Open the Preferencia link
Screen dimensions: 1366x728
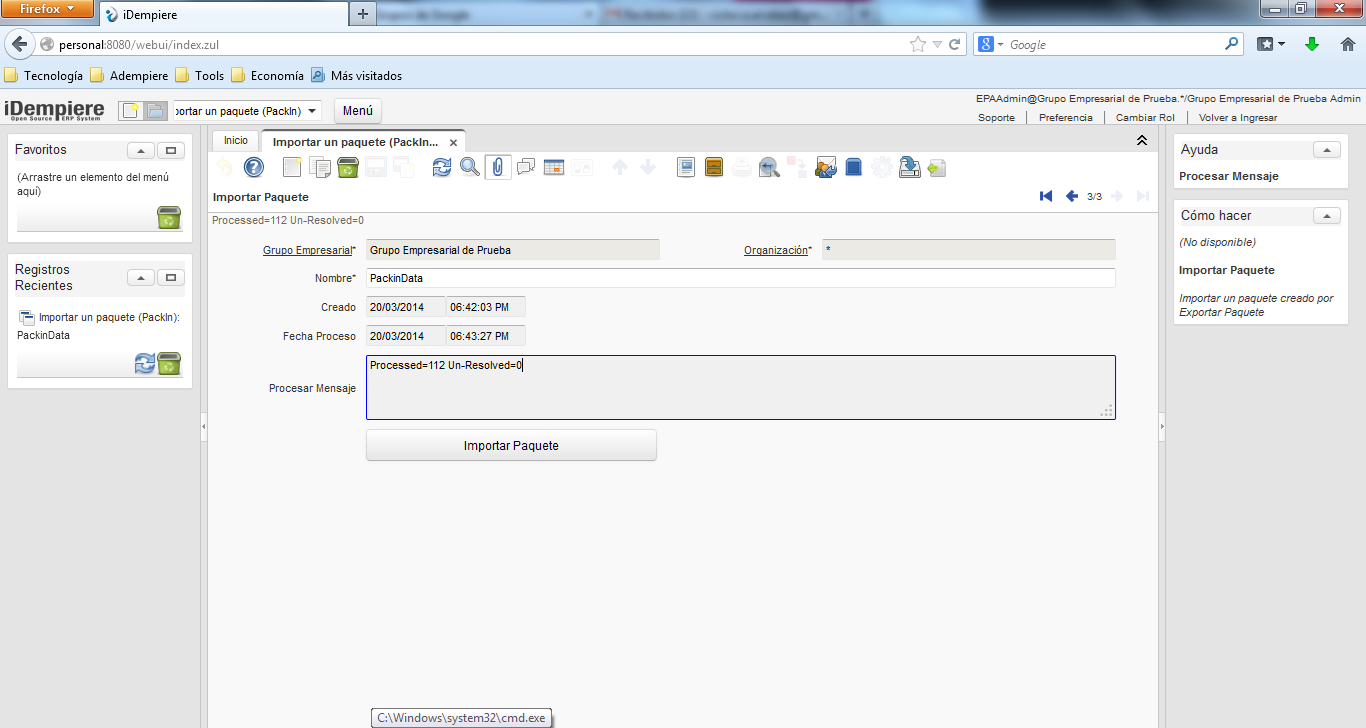[1066, 117]
